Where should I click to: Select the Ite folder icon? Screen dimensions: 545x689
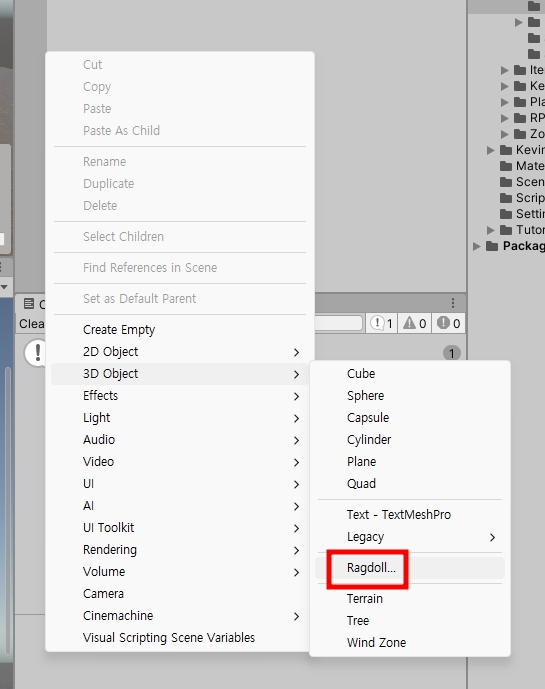point(520,70)
